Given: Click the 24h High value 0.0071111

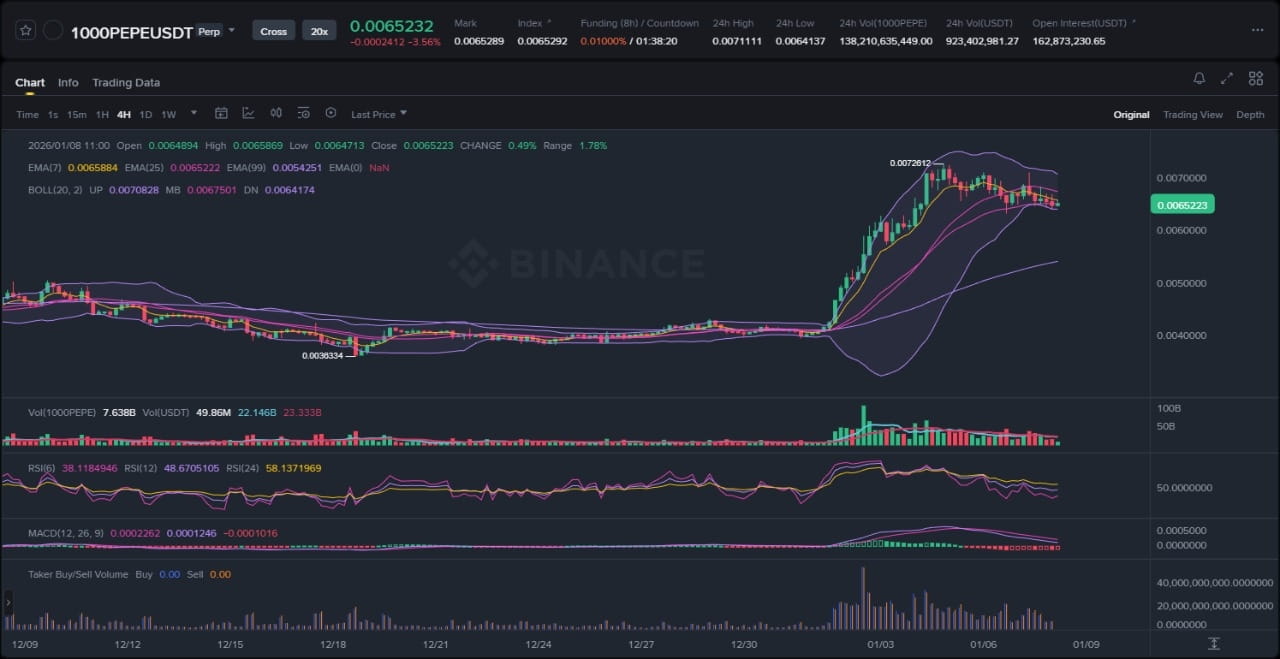Looking at the screenshot, I should click(735, 41).
